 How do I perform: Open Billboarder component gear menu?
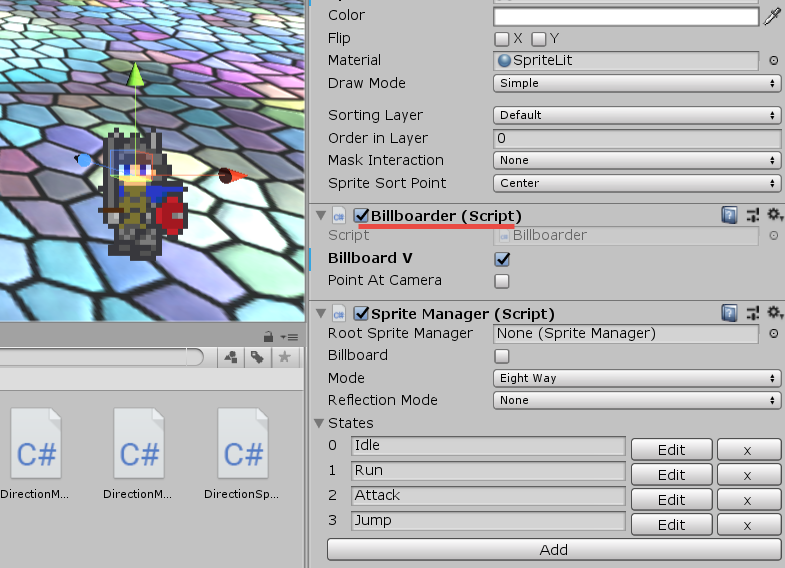coord(774,215)
